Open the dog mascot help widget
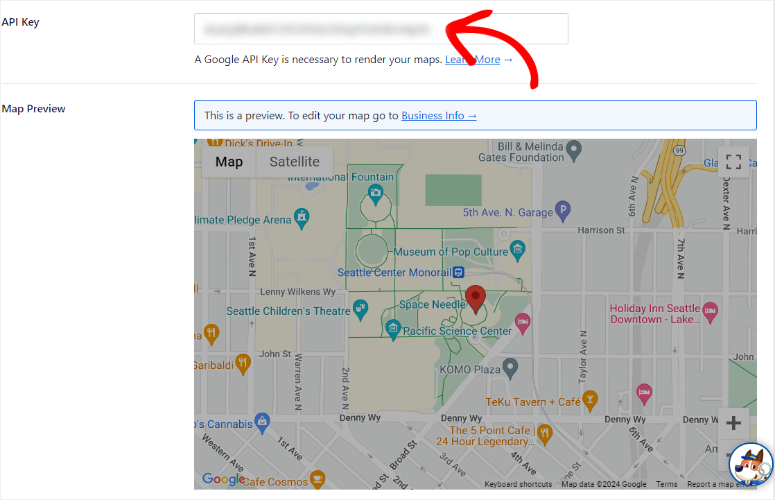The image size is (775, 500). point(750,464)
